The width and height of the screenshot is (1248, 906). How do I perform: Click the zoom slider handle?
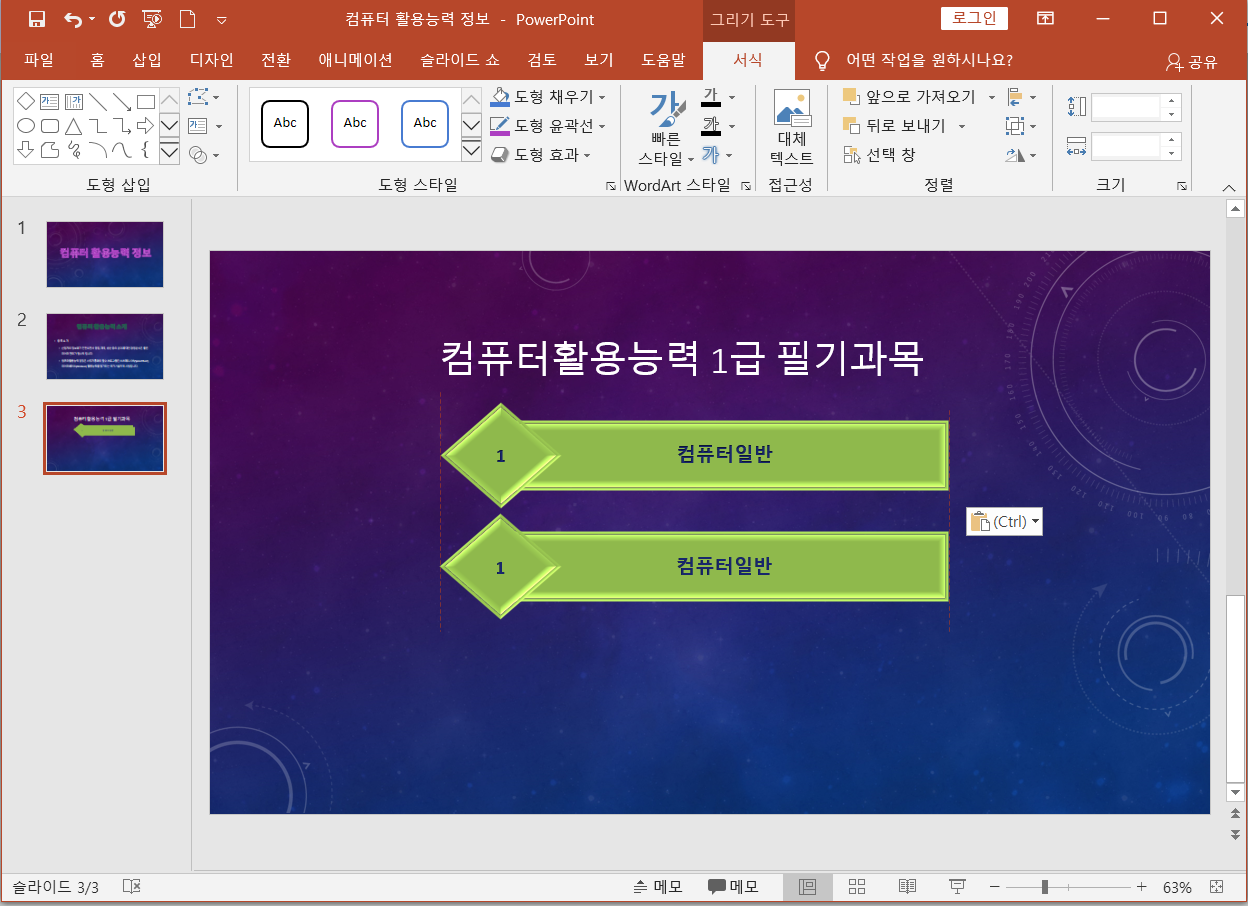(x=1045, y=887)
